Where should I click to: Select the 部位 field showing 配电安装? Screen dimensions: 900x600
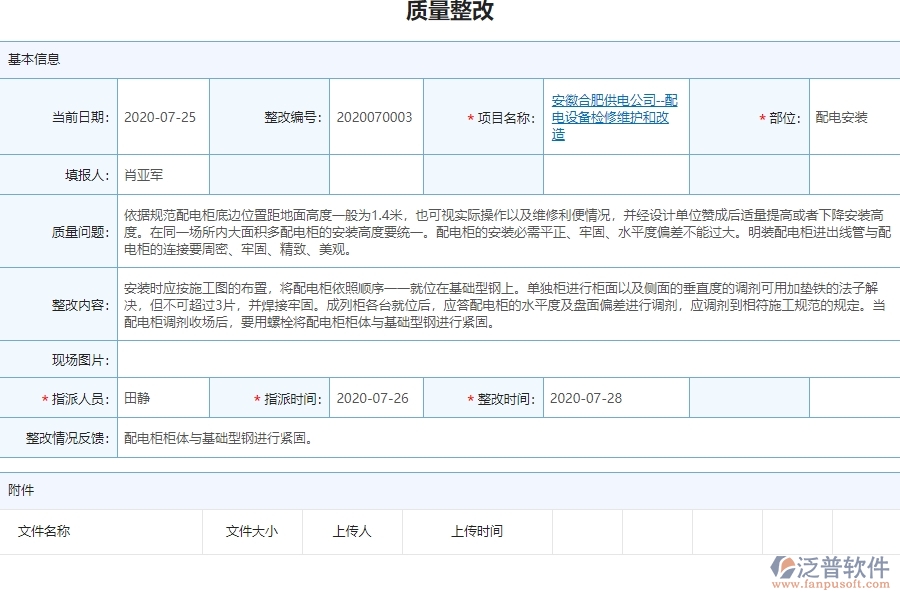843,116
